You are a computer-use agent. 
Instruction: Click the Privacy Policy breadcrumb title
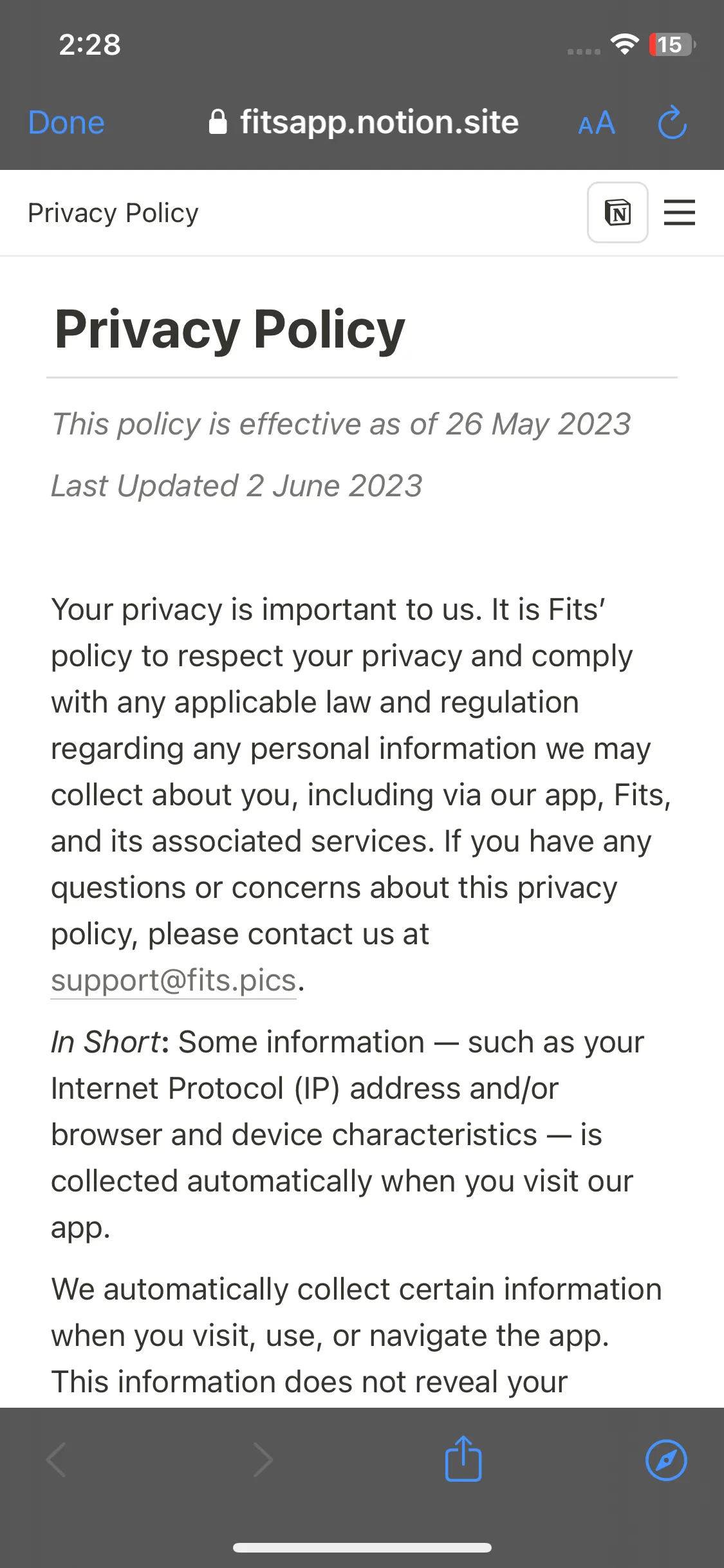pos(113,213)
